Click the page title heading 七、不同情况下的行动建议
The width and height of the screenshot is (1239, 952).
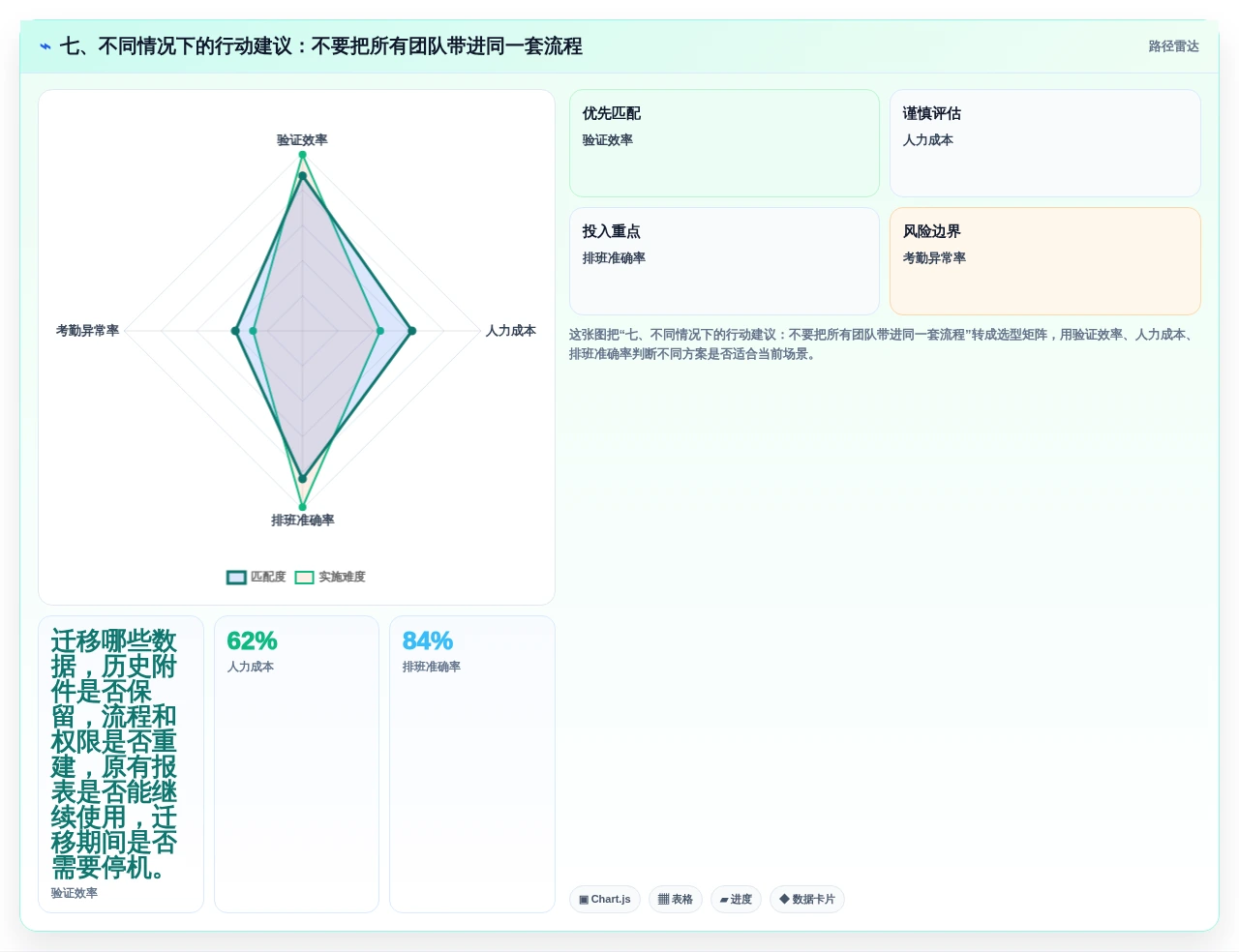tap(320, 46)
